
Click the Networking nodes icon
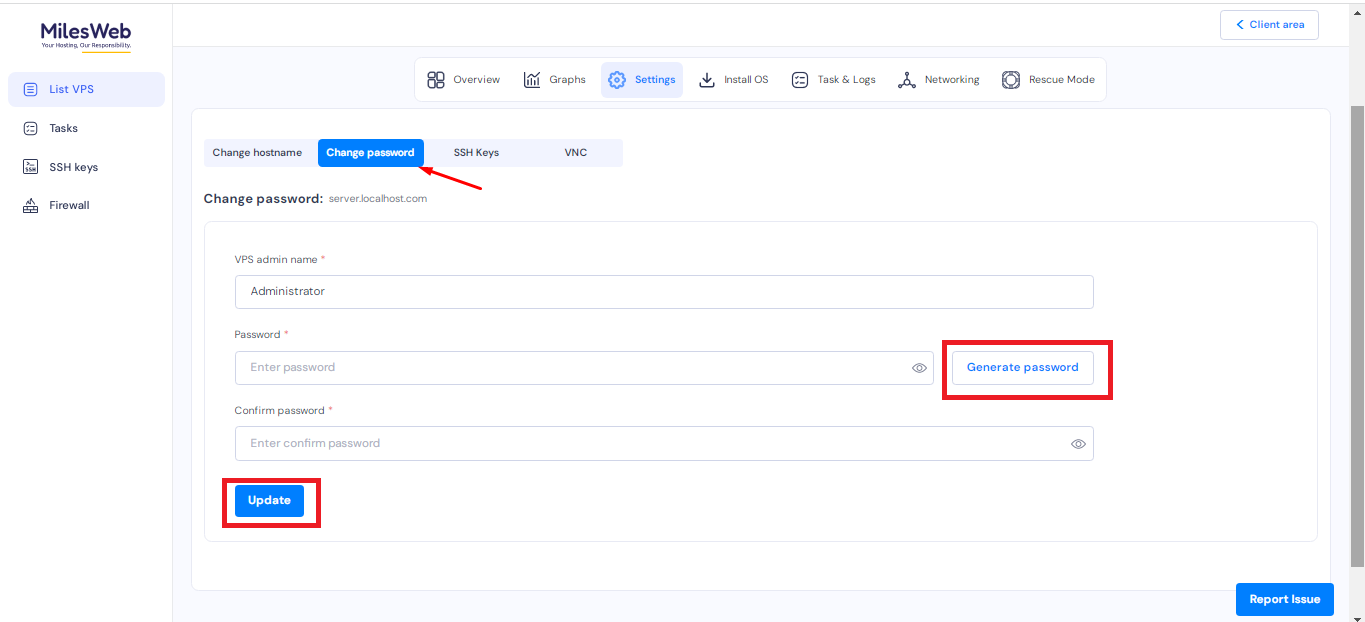[907, 80]
